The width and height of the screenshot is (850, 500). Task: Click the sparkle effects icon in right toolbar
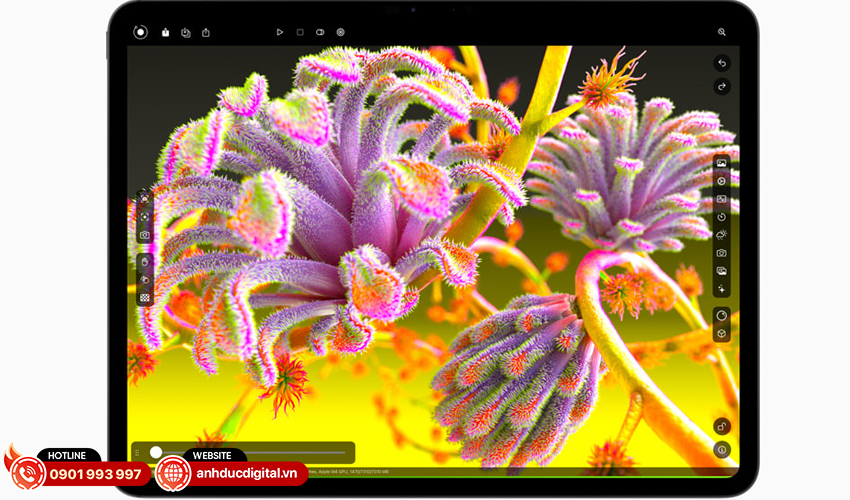coord(722,289)
